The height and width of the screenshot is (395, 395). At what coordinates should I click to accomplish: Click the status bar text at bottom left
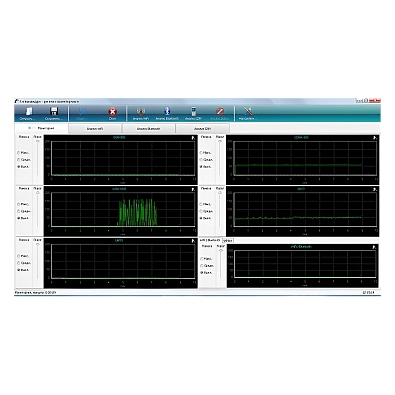click(x=35, y=292)
